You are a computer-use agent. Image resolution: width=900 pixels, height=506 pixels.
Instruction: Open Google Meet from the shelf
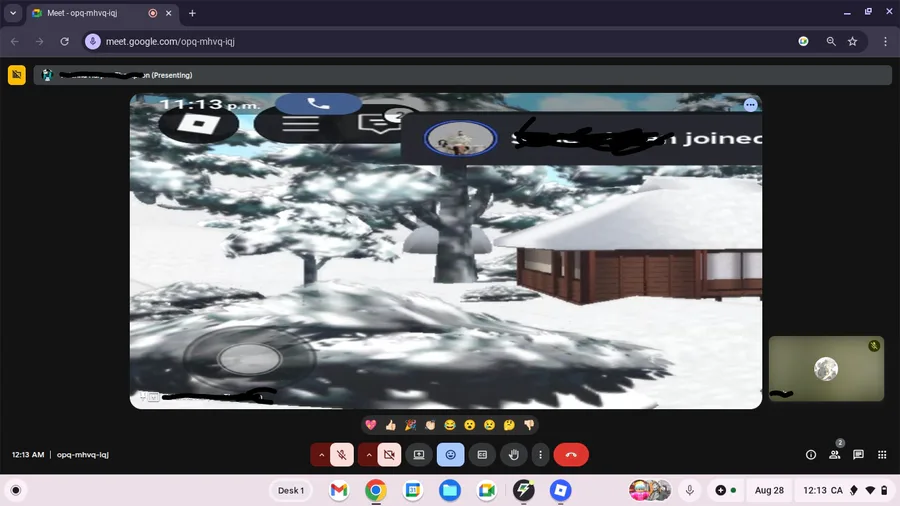487,491
